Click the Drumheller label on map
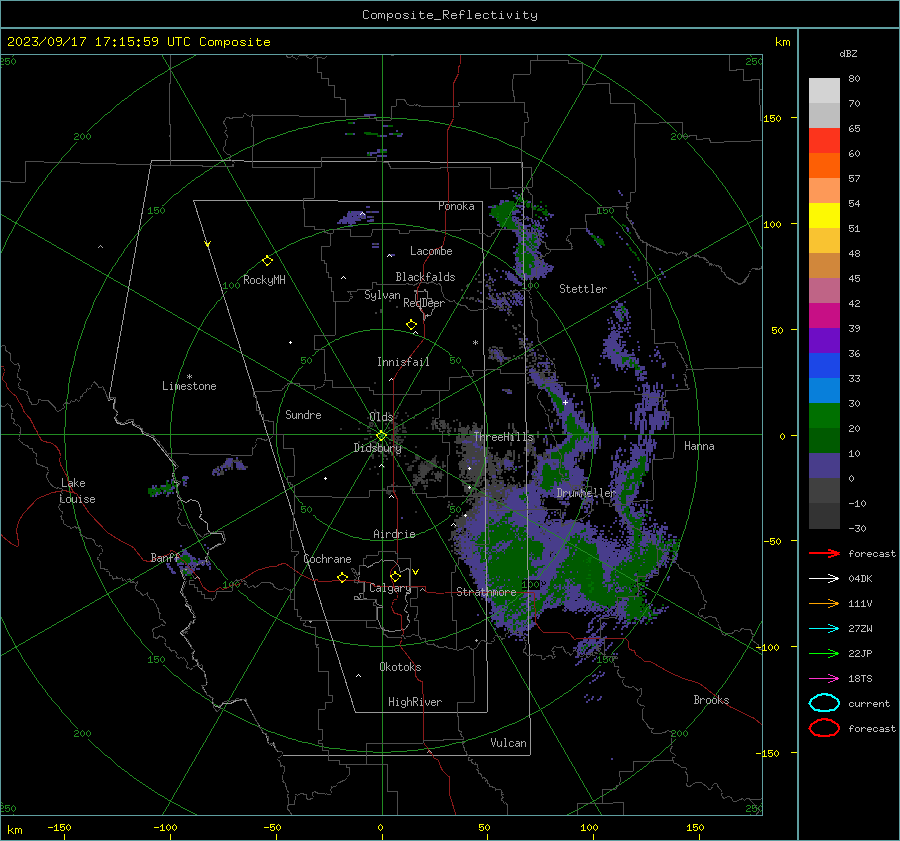Image resolution: width=900 pixels, height=841 pixels. [x=585, y=493]
